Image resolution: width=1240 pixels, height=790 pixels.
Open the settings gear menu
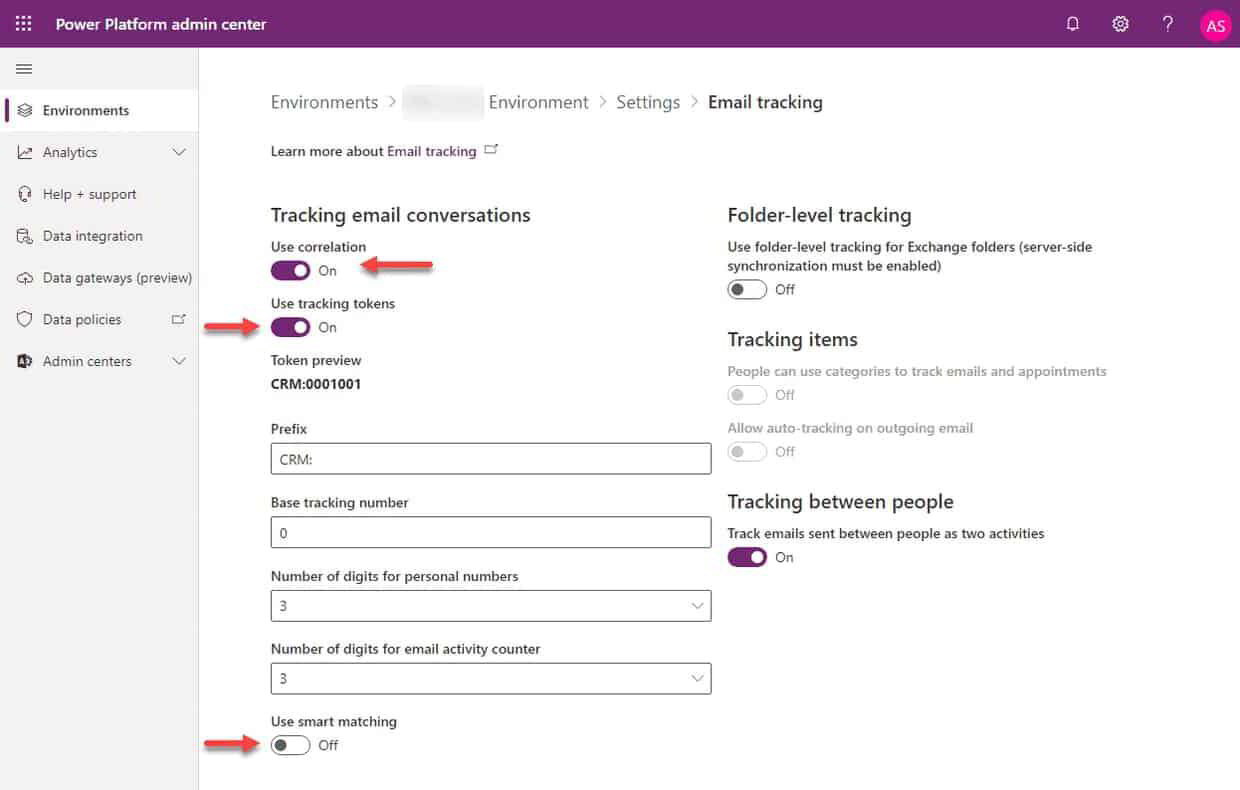(x=1120, y=23)
